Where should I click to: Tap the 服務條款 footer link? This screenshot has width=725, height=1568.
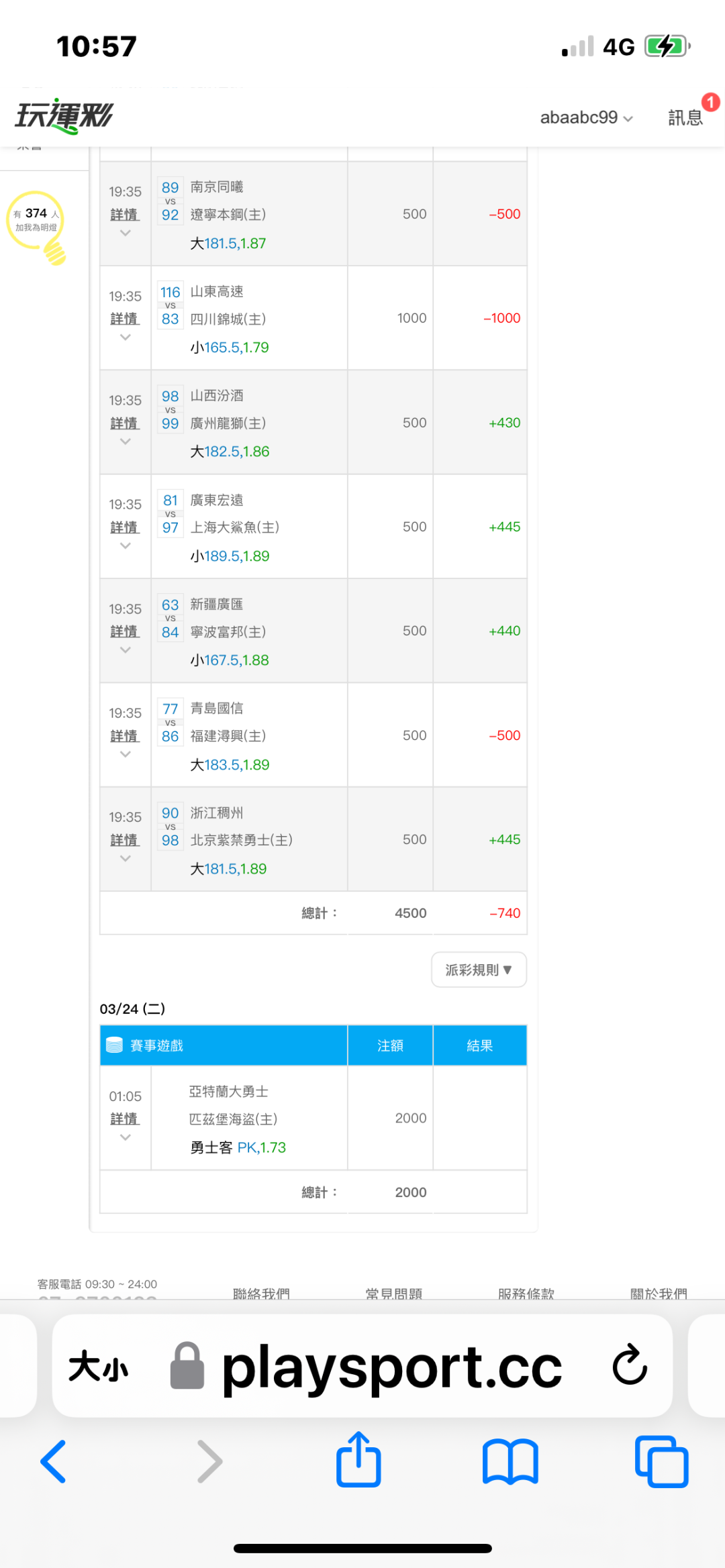point(526,1292)
